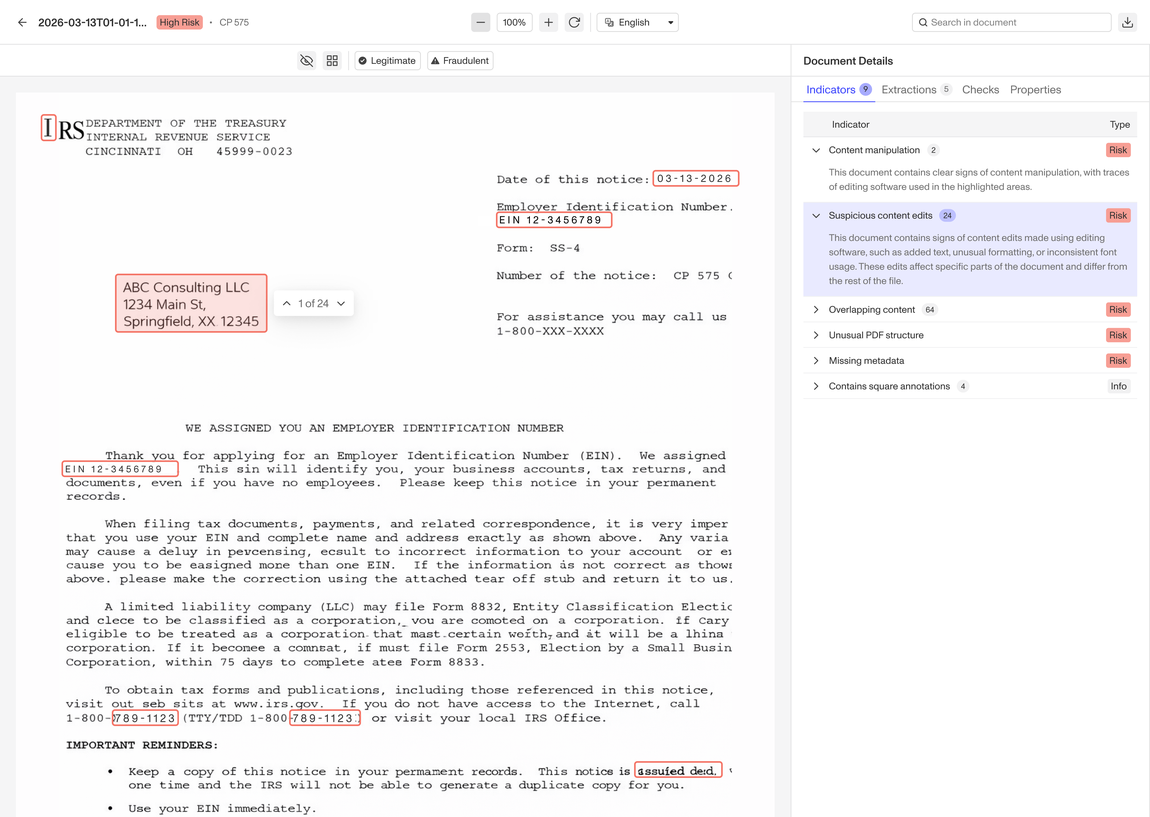Focus the Search in document field

(1011, 22)
